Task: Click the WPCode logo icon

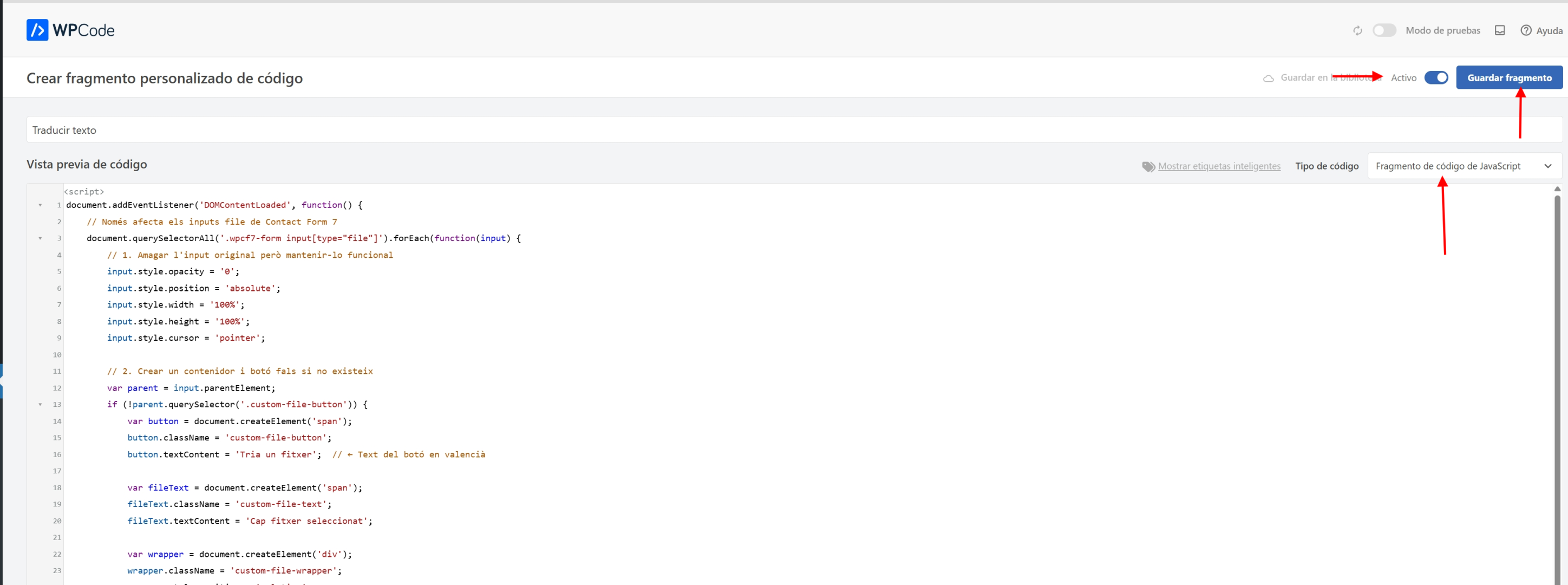Action: point(37,30)
